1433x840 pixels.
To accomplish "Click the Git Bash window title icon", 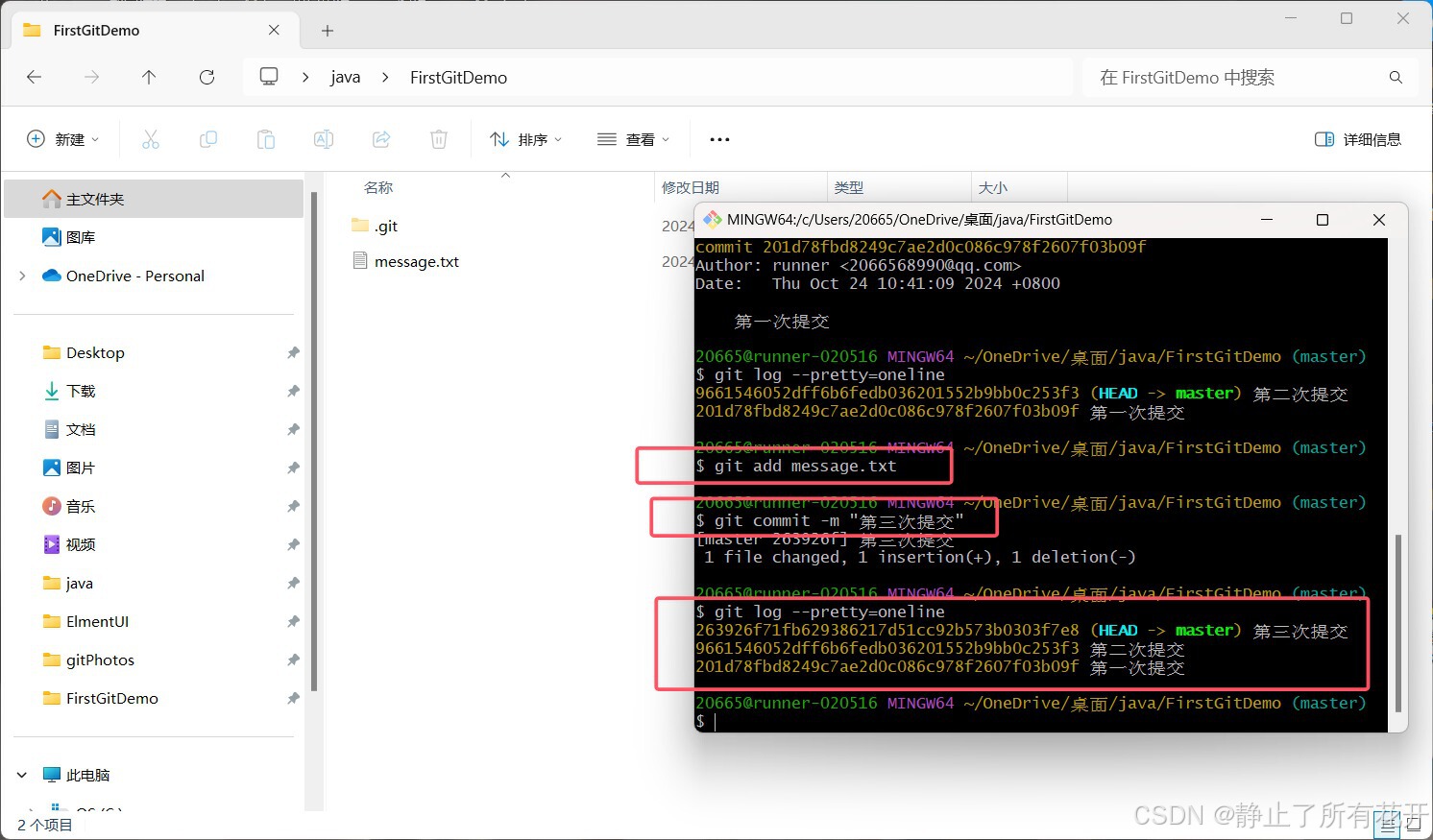I will tap(712, 220).
